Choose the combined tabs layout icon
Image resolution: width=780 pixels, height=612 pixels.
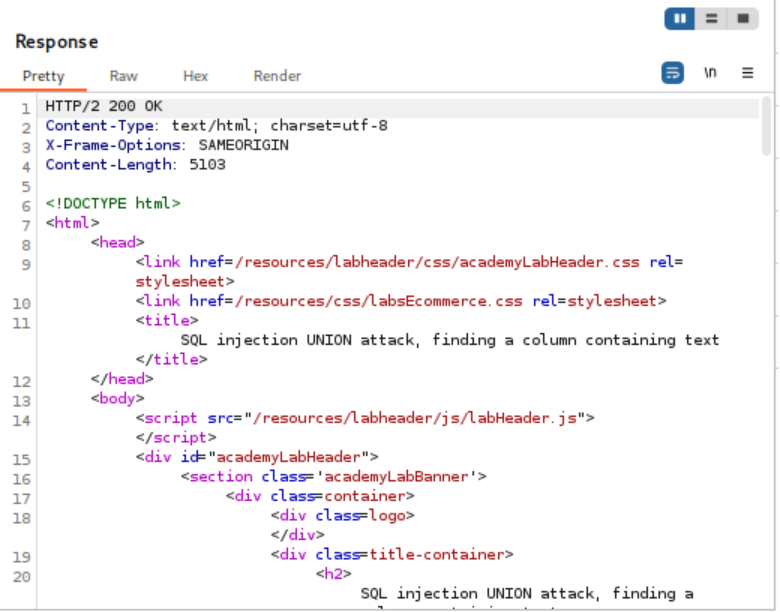(x=742, y=18)
